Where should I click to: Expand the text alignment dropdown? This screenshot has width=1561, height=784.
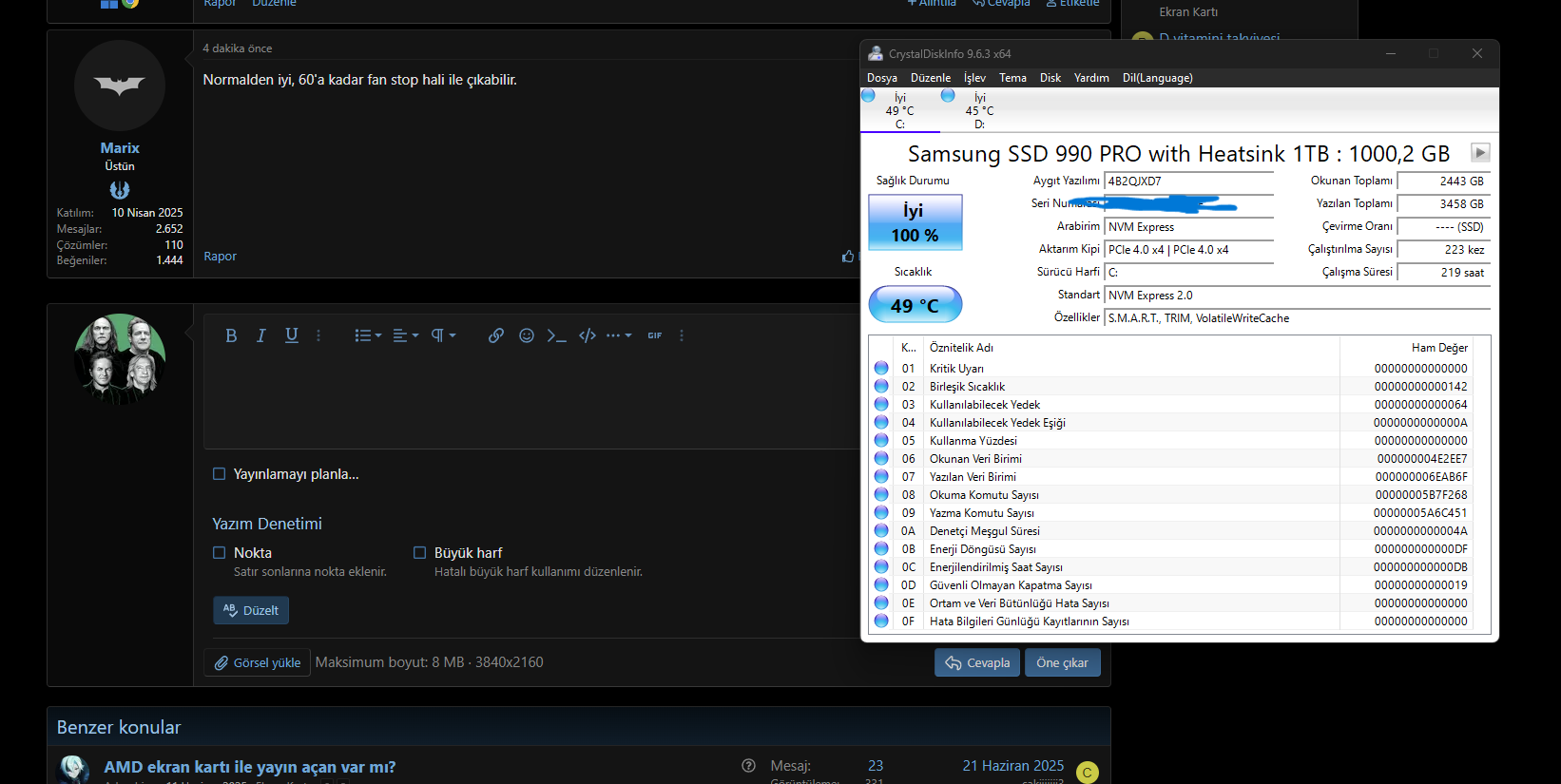click(406, 335)
